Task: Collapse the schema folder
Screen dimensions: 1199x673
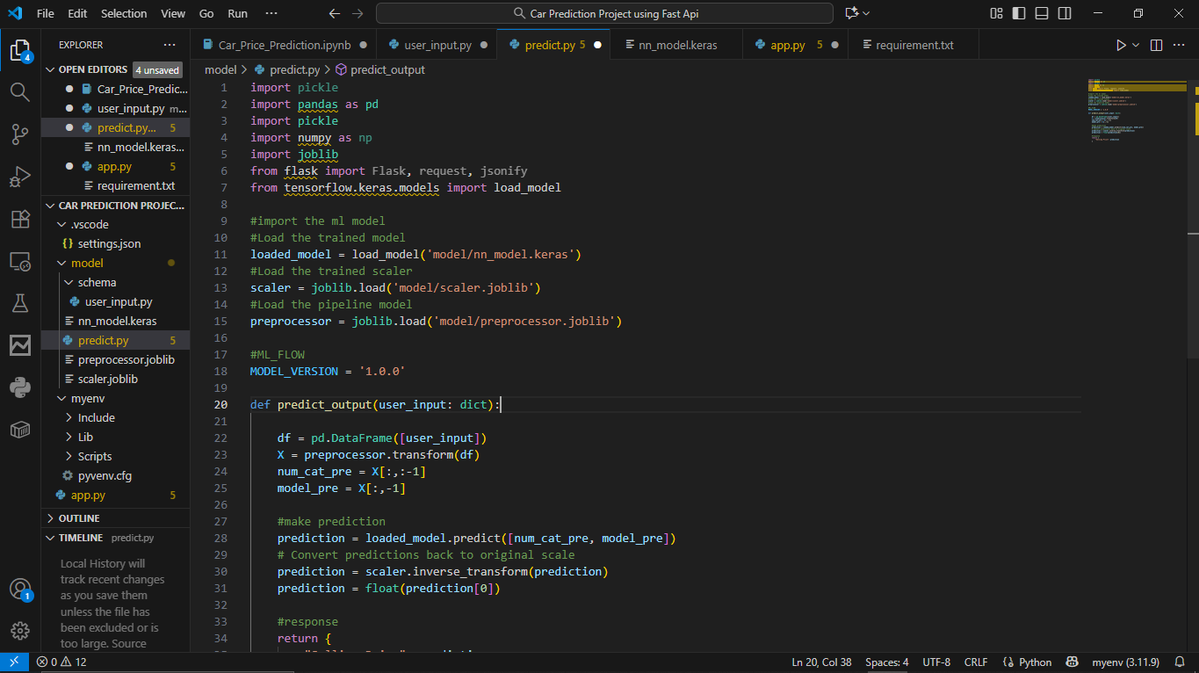Action: tap(69, 283)
